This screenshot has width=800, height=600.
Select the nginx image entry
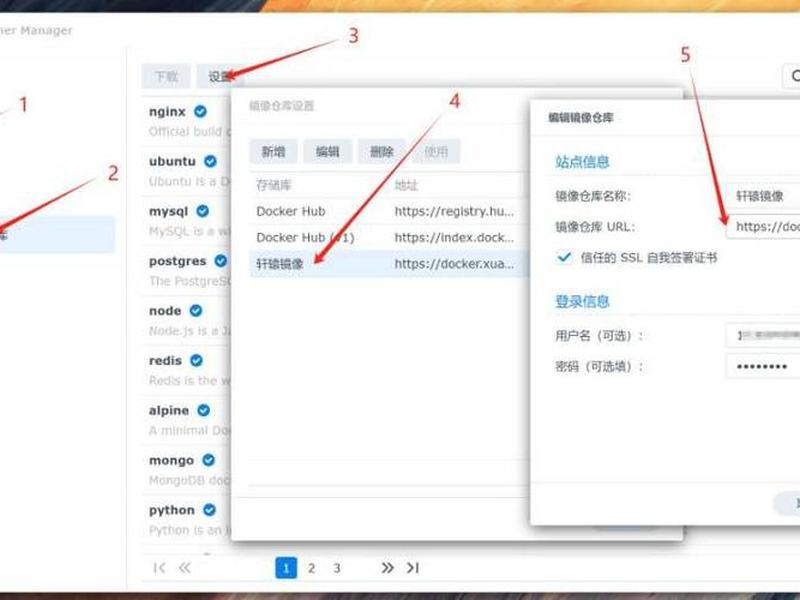187,121
